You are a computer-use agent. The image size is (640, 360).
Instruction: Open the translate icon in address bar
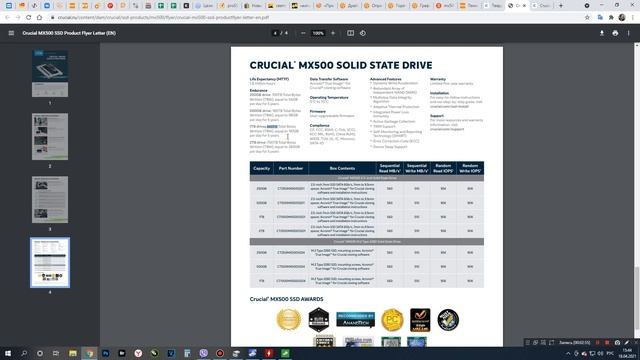point(600,18)
